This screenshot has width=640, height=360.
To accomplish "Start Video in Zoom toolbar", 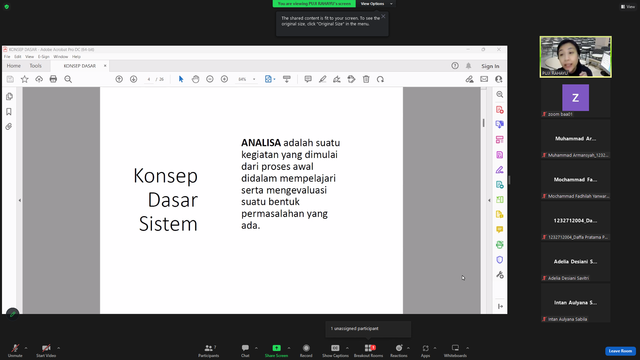I will coord(46,350).
